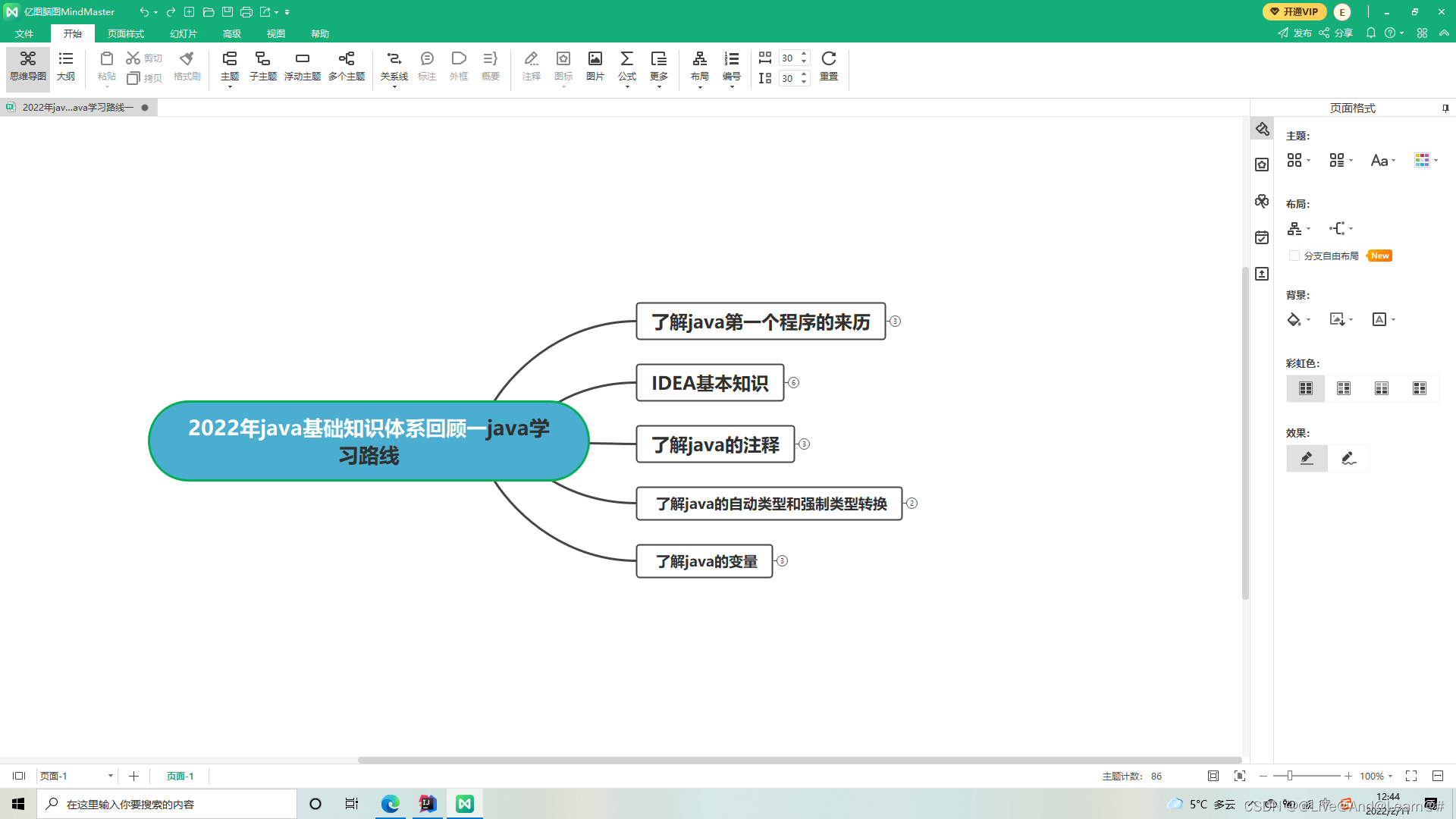1456x819 pixels.
Task: Insert a 浮动主题 floating topic
Action: tap(303, 67)
